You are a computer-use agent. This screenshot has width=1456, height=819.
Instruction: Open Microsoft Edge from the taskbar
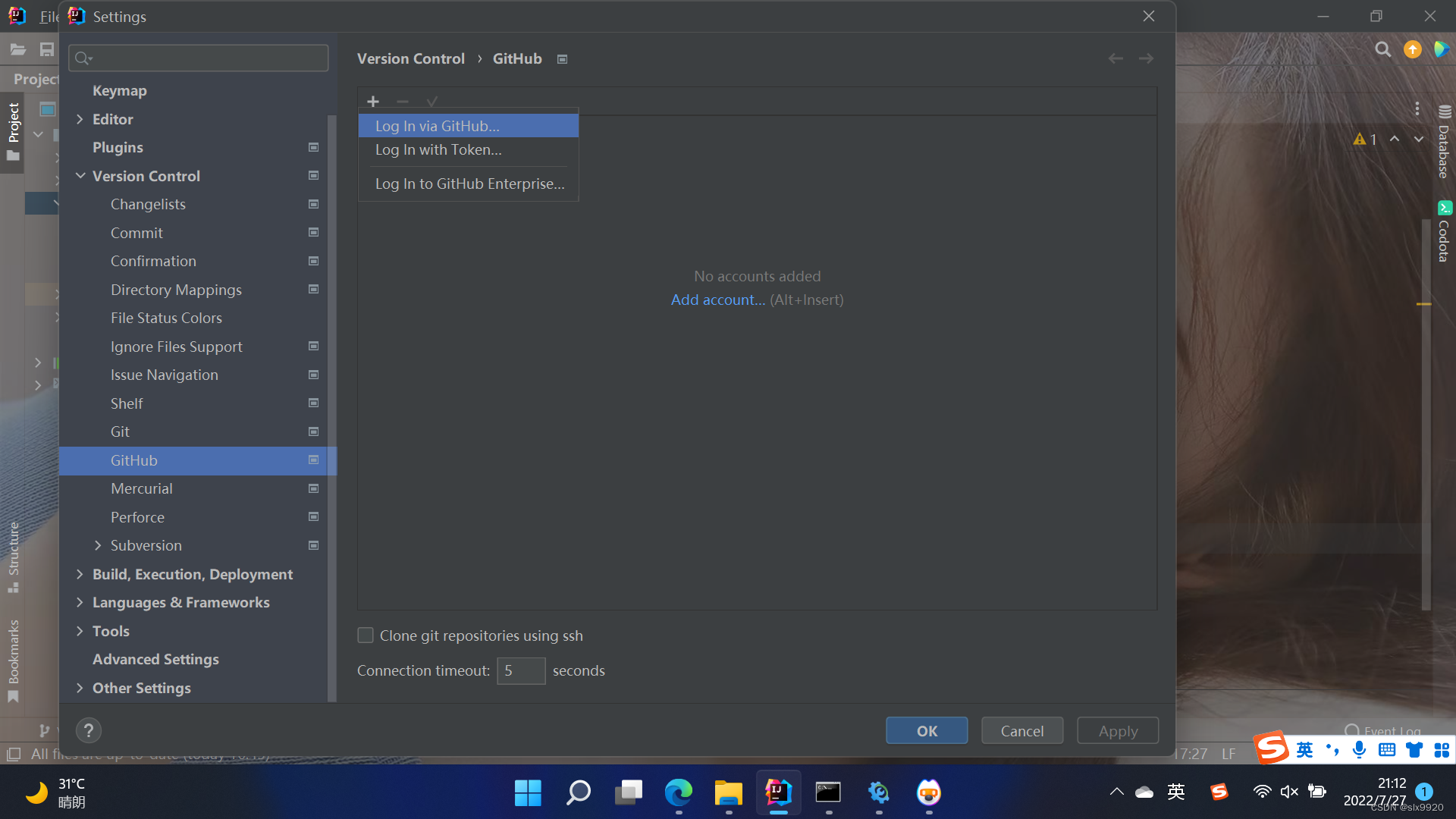(x=678, y=792)
